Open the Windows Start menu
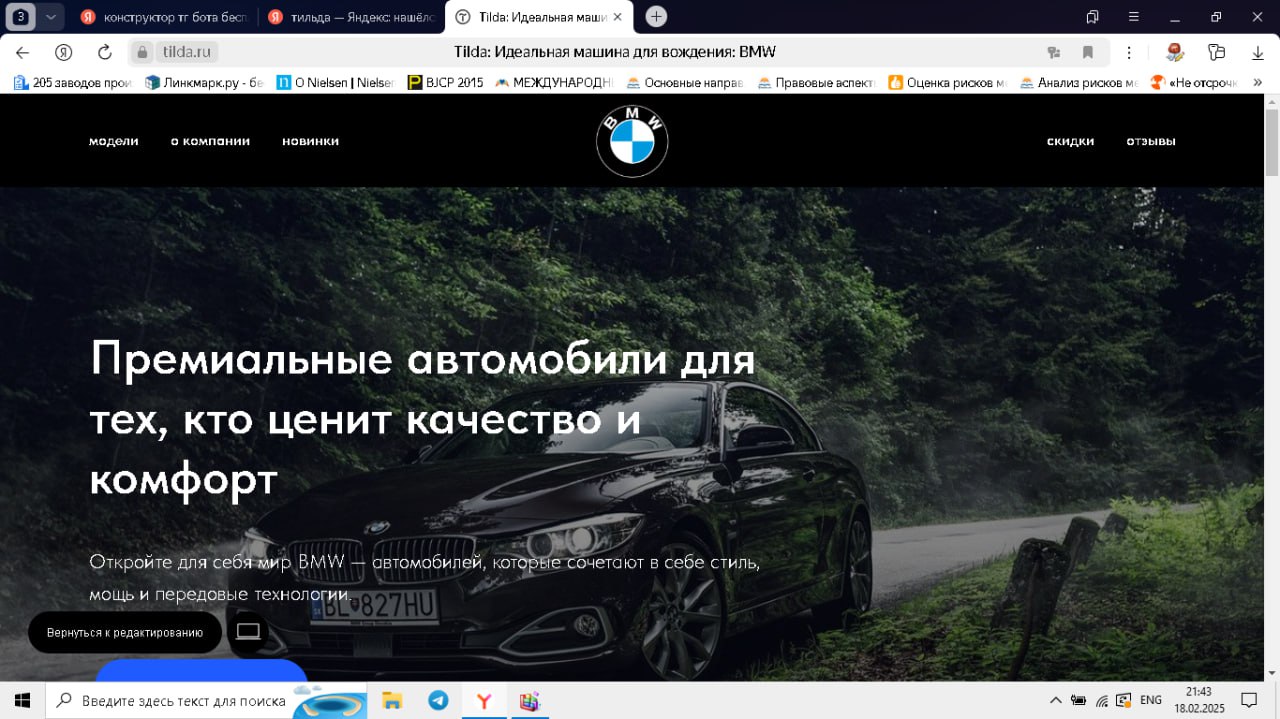This screenshot has height=719, width=1280. pyautogui.click(x=22, y=700)
